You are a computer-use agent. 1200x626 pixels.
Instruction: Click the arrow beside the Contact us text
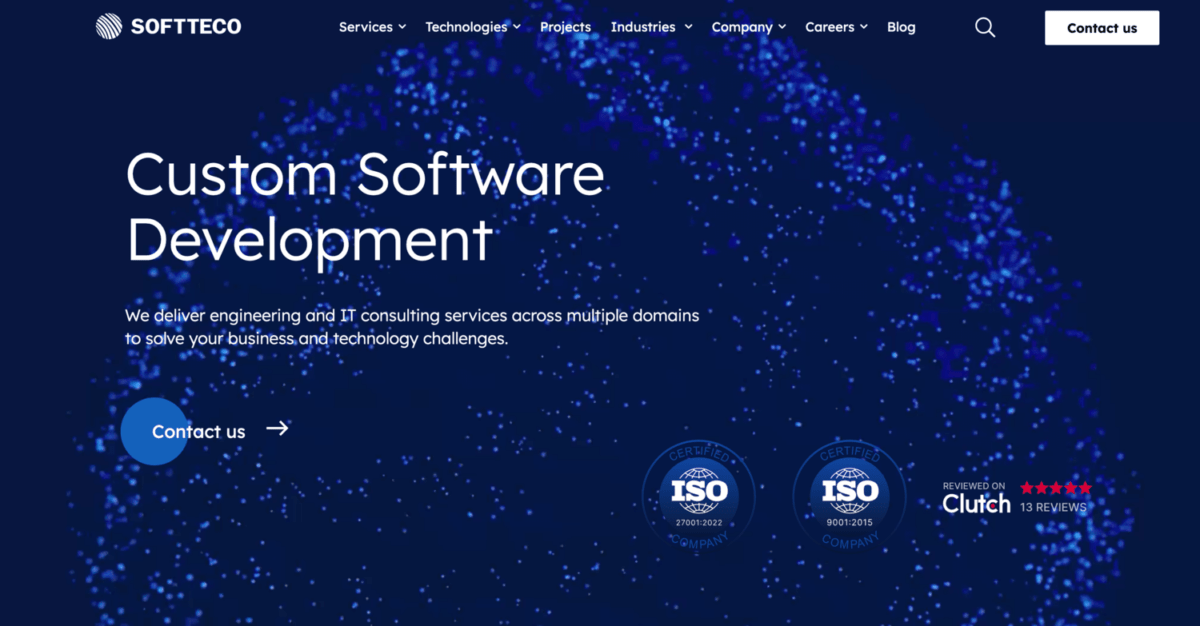[x=277, y=428]
